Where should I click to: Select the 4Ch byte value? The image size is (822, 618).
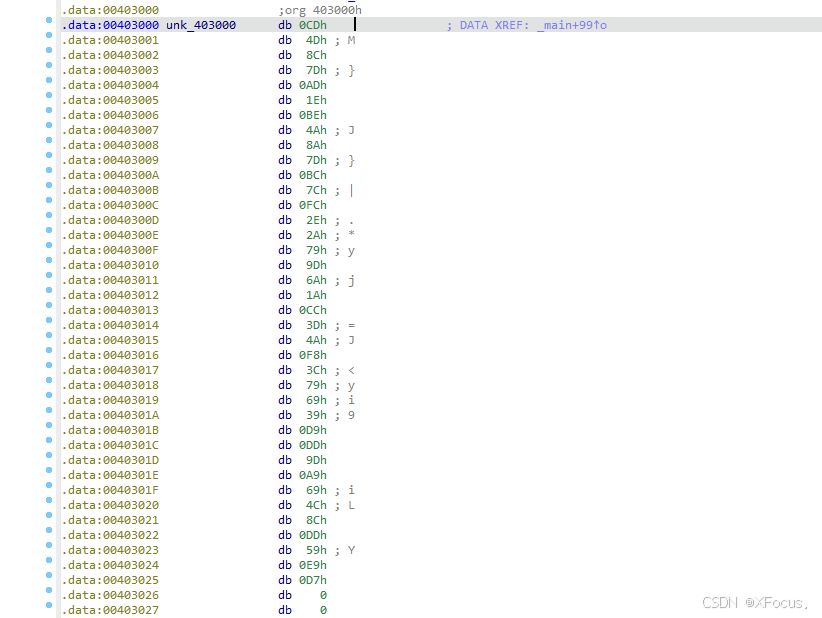pyautogui.click(x=316, y=505)
